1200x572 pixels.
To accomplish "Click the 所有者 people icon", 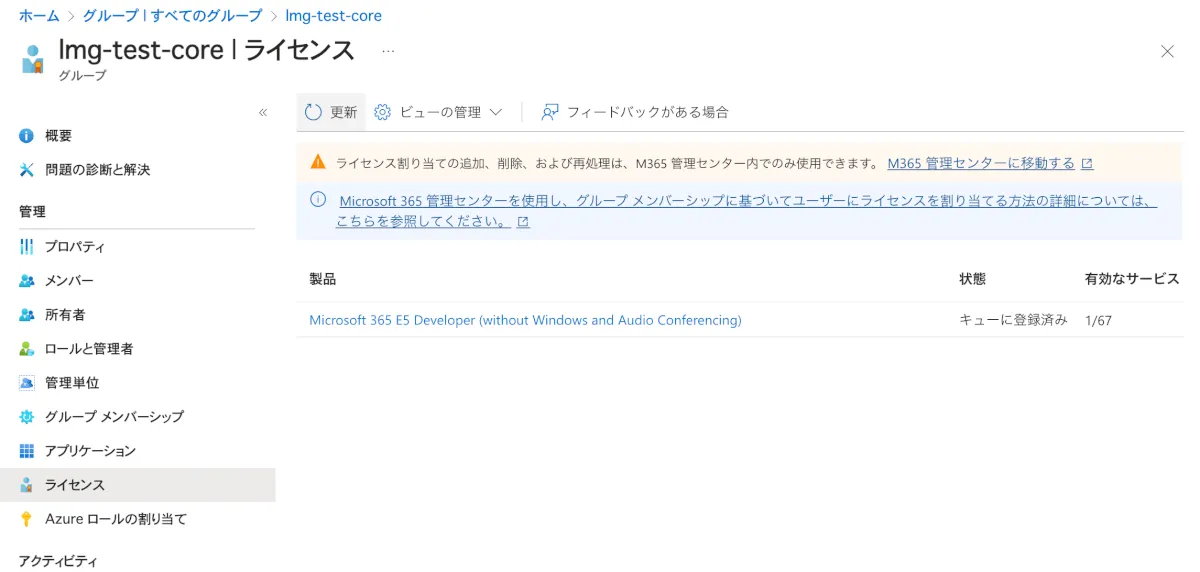I will click(27, 315).
